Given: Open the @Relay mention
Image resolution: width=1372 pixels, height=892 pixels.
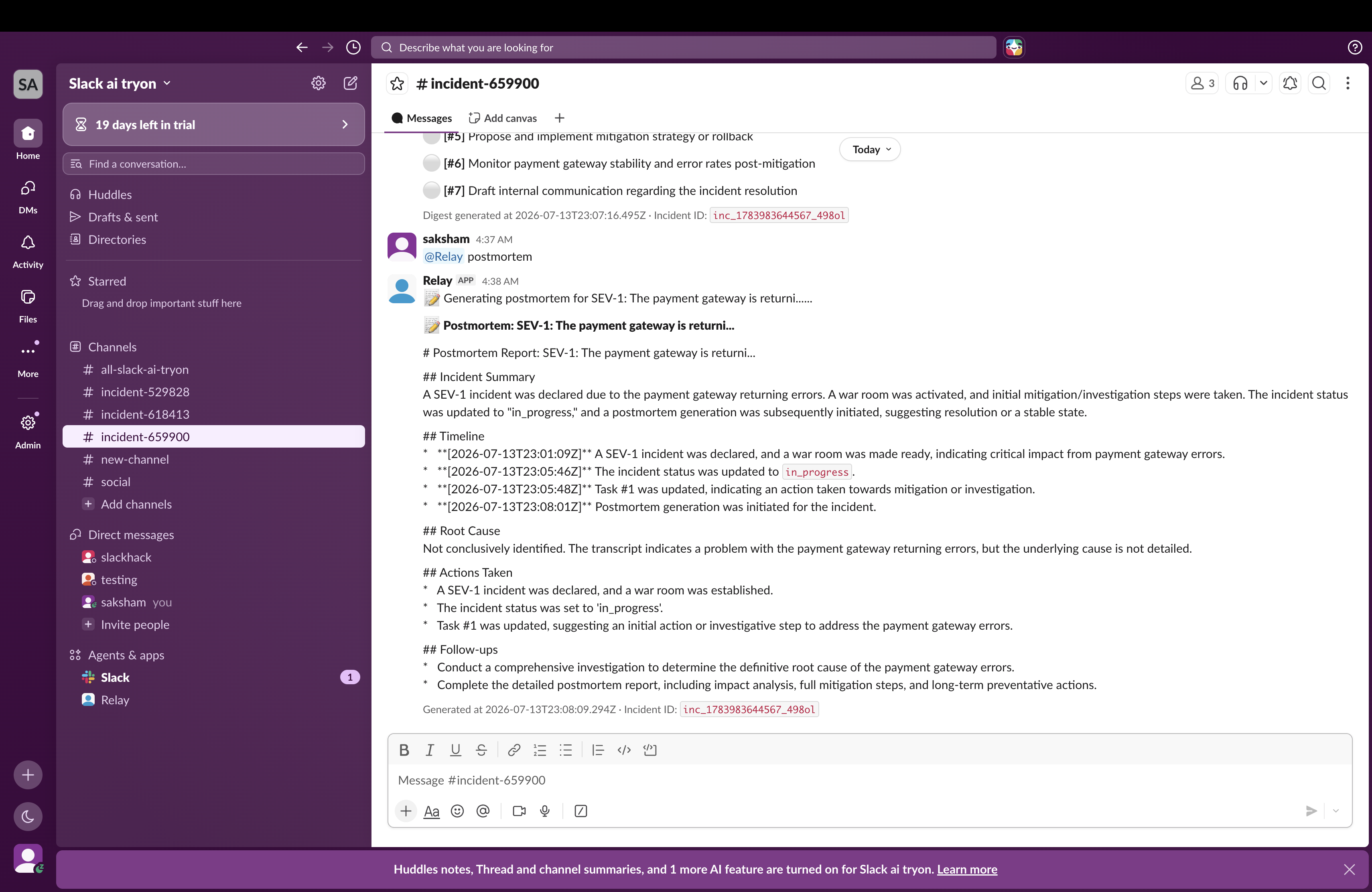Looking at the screenshot, I should 443,256.
